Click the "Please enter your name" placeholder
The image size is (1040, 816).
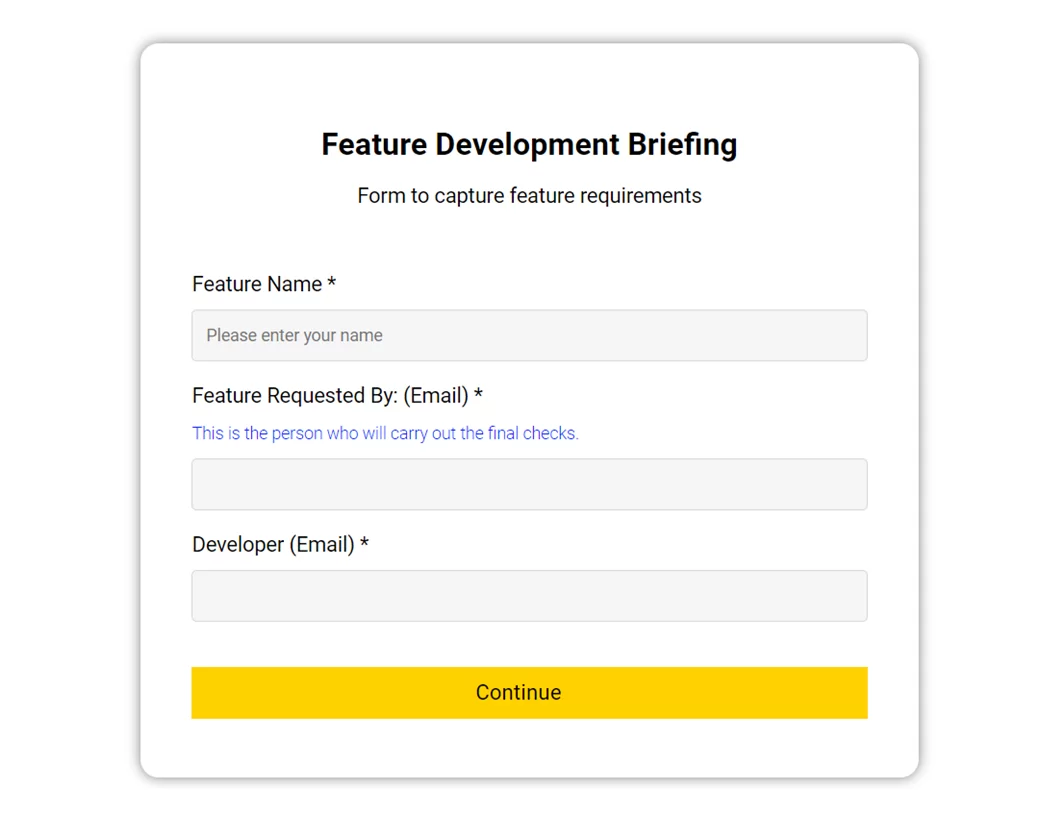[294, 335]
